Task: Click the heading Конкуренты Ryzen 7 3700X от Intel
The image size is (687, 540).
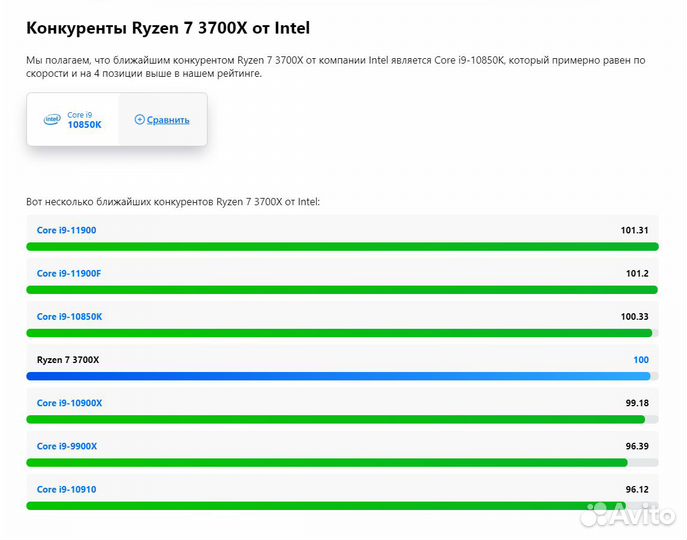Action: (x=168, y=28)
